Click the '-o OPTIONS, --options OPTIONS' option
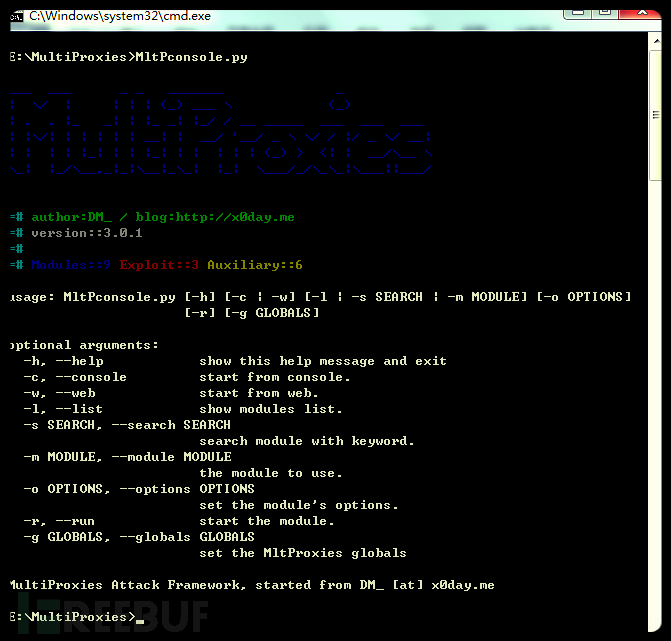Viewport: 671px width, 641px height. [139, 489]
